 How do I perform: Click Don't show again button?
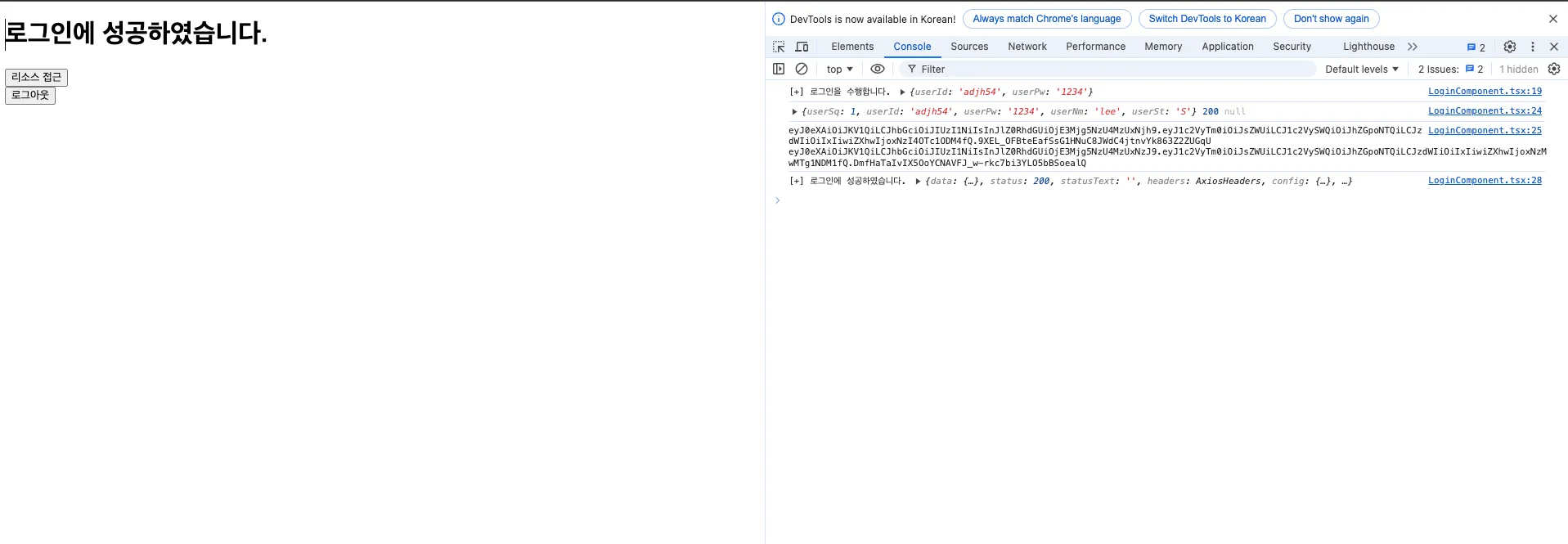(1331, 19)
